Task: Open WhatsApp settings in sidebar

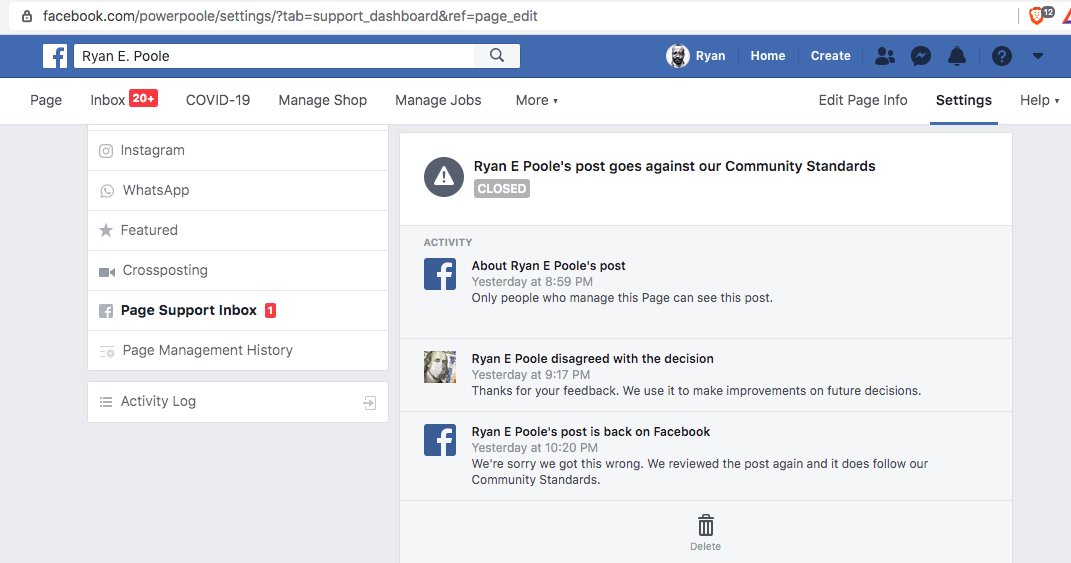Action: click(238, 191)
